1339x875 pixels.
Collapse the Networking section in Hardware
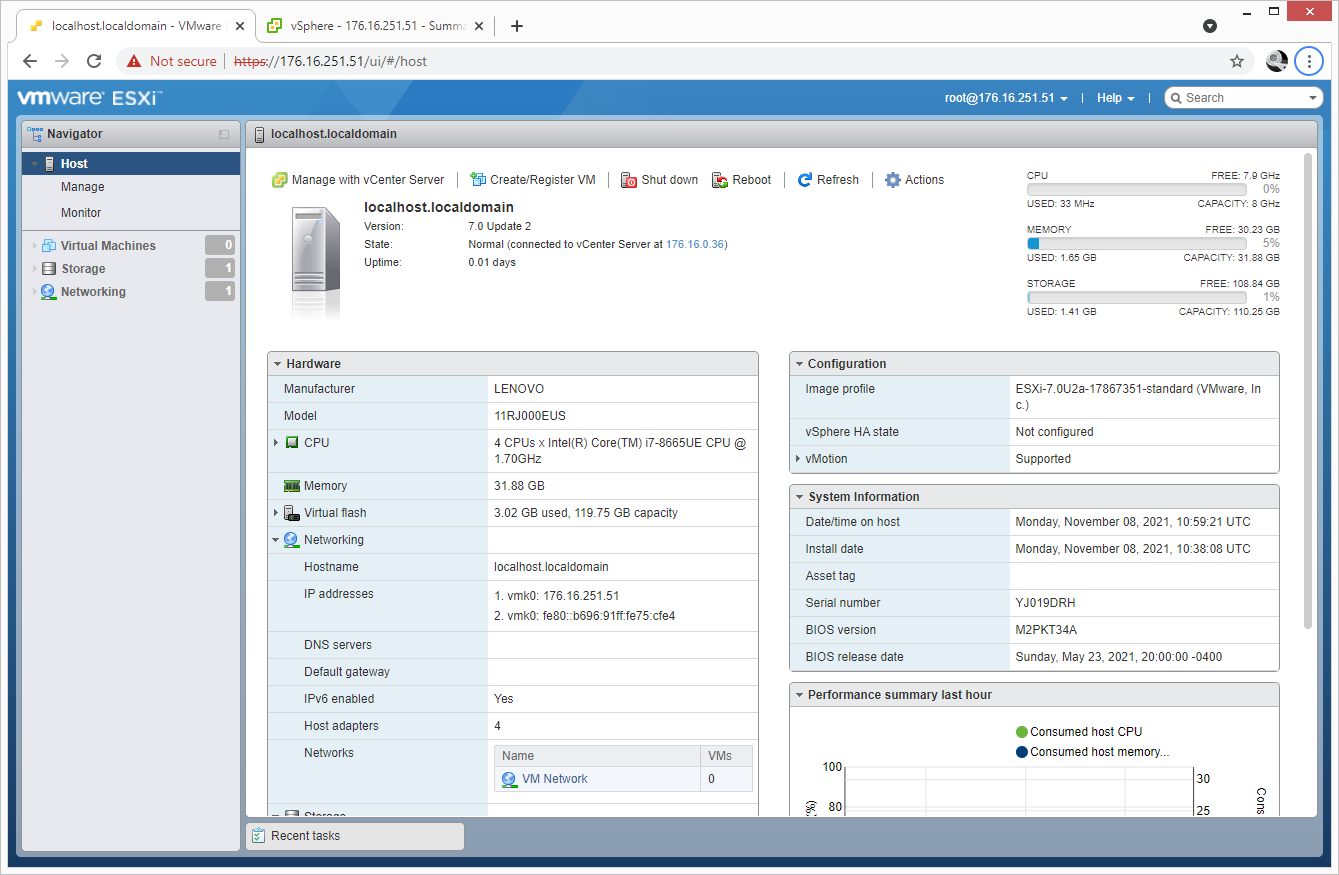click(x=276, y=540)
